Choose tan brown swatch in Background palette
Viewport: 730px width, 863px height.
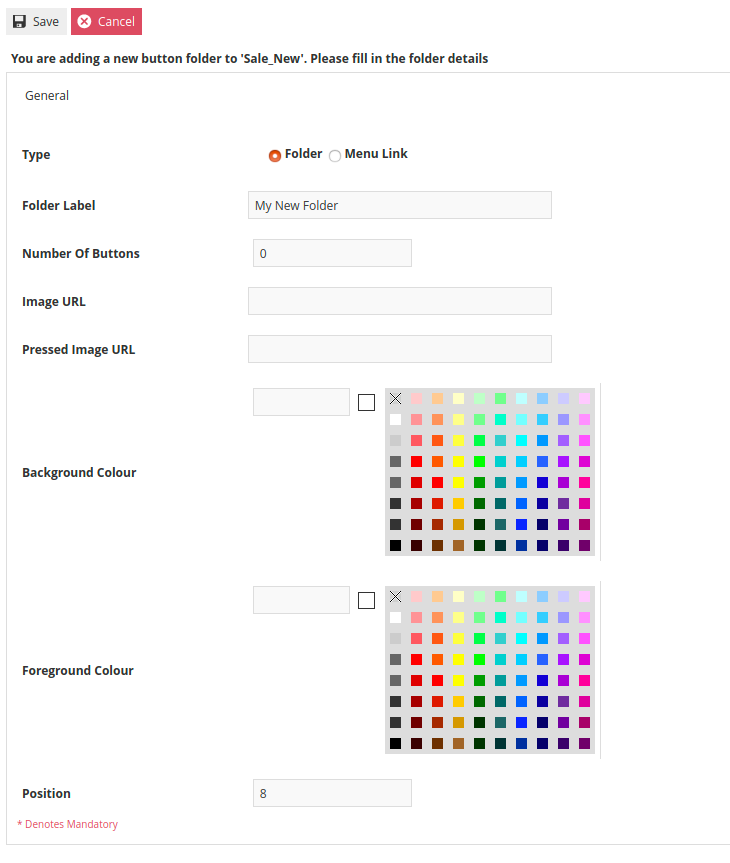tap(459, 545)
